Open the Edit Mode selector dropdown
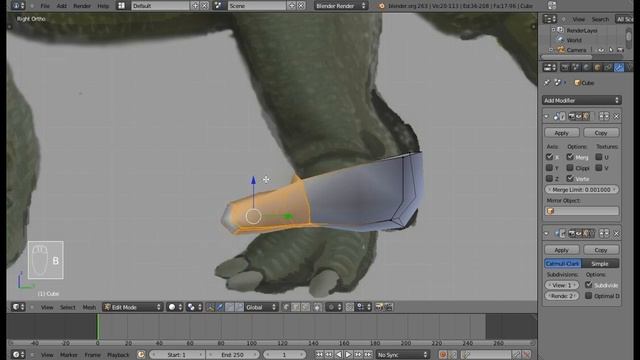Image resolution: width=640 pixels, height=360 pixels. (x=133, y=307)
